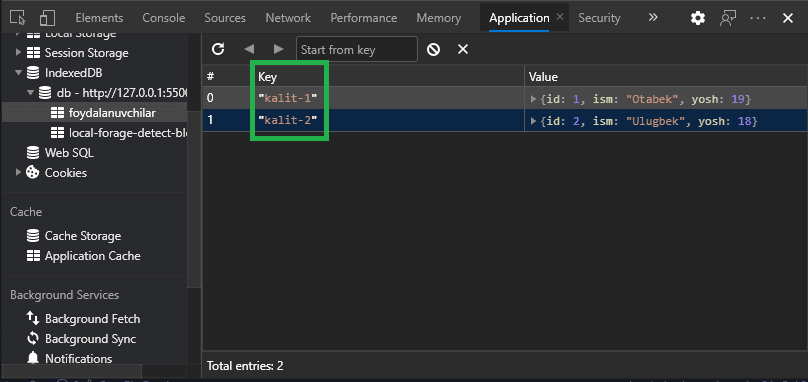Viewport: 808px width, 382px height.
Task: Click the Total entries: 2 status
Action: tap(245, 366)
